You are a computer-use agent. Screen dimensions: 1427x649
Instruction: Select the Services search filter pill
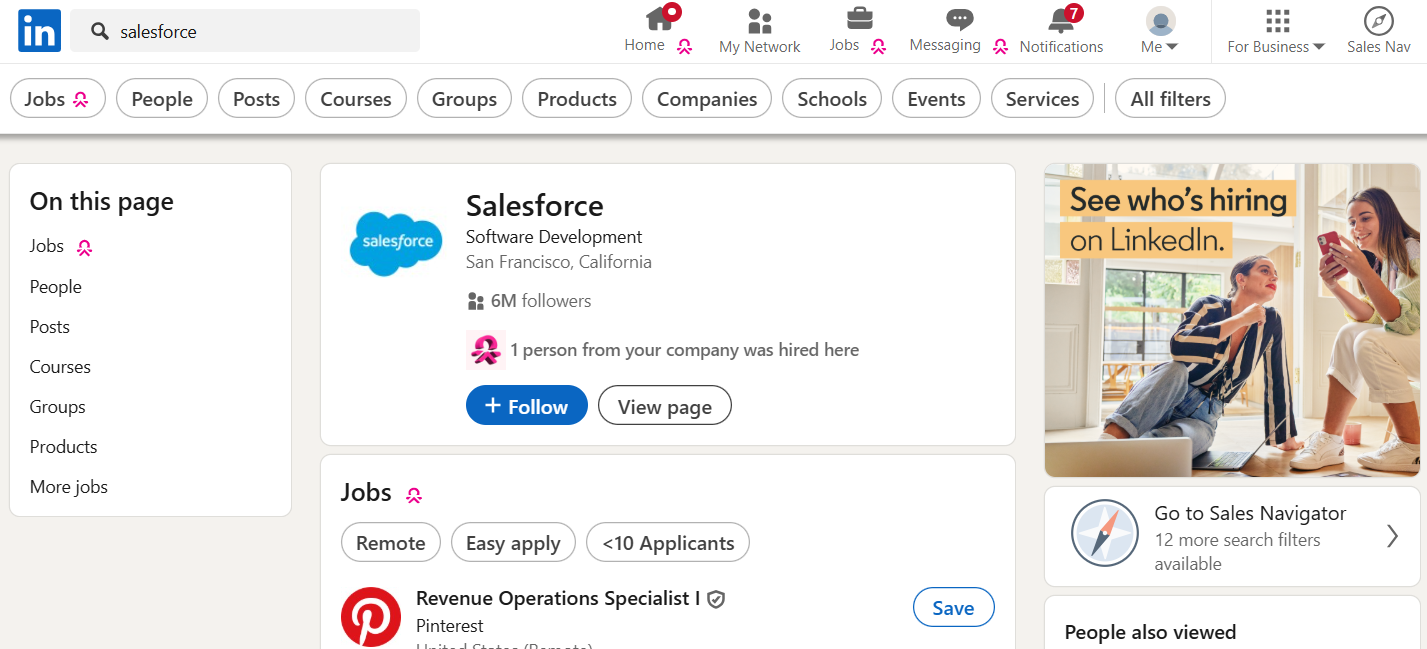tap(1042, 99)
